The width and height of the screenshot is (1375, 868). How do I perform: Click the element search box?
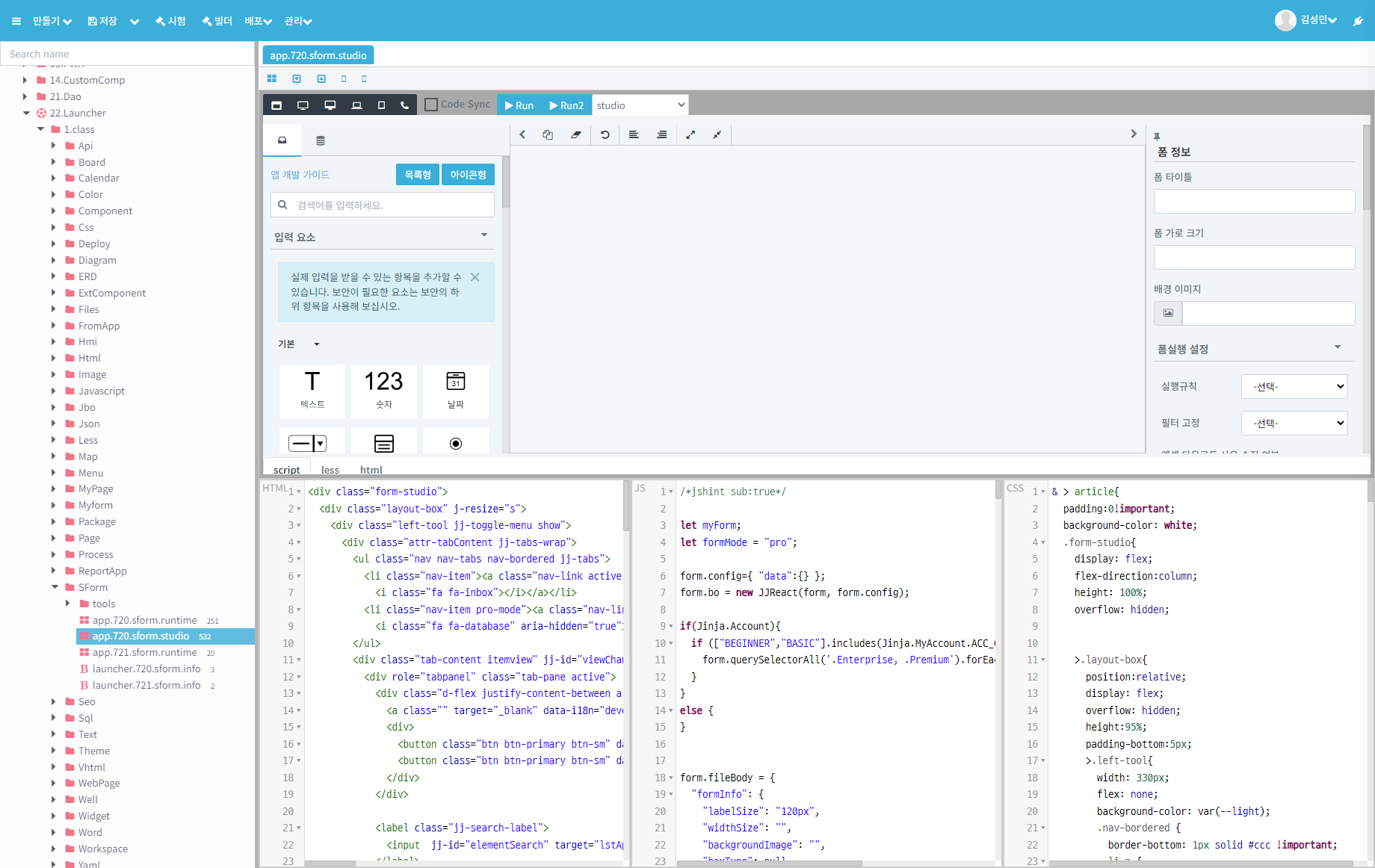coord(383,205)
